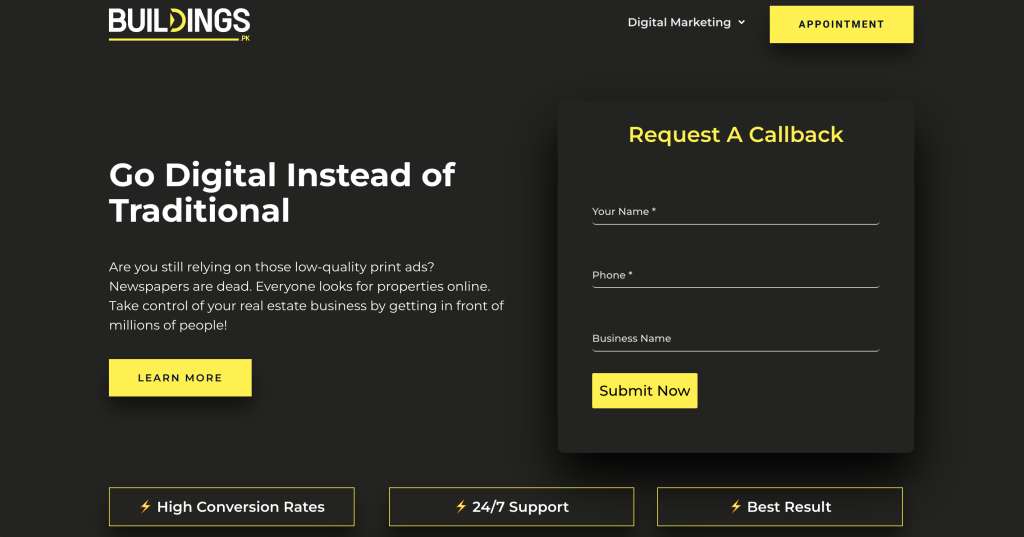1024x537 pixels.
Task: Click the word Traditional in the headline
Action: 199,211
